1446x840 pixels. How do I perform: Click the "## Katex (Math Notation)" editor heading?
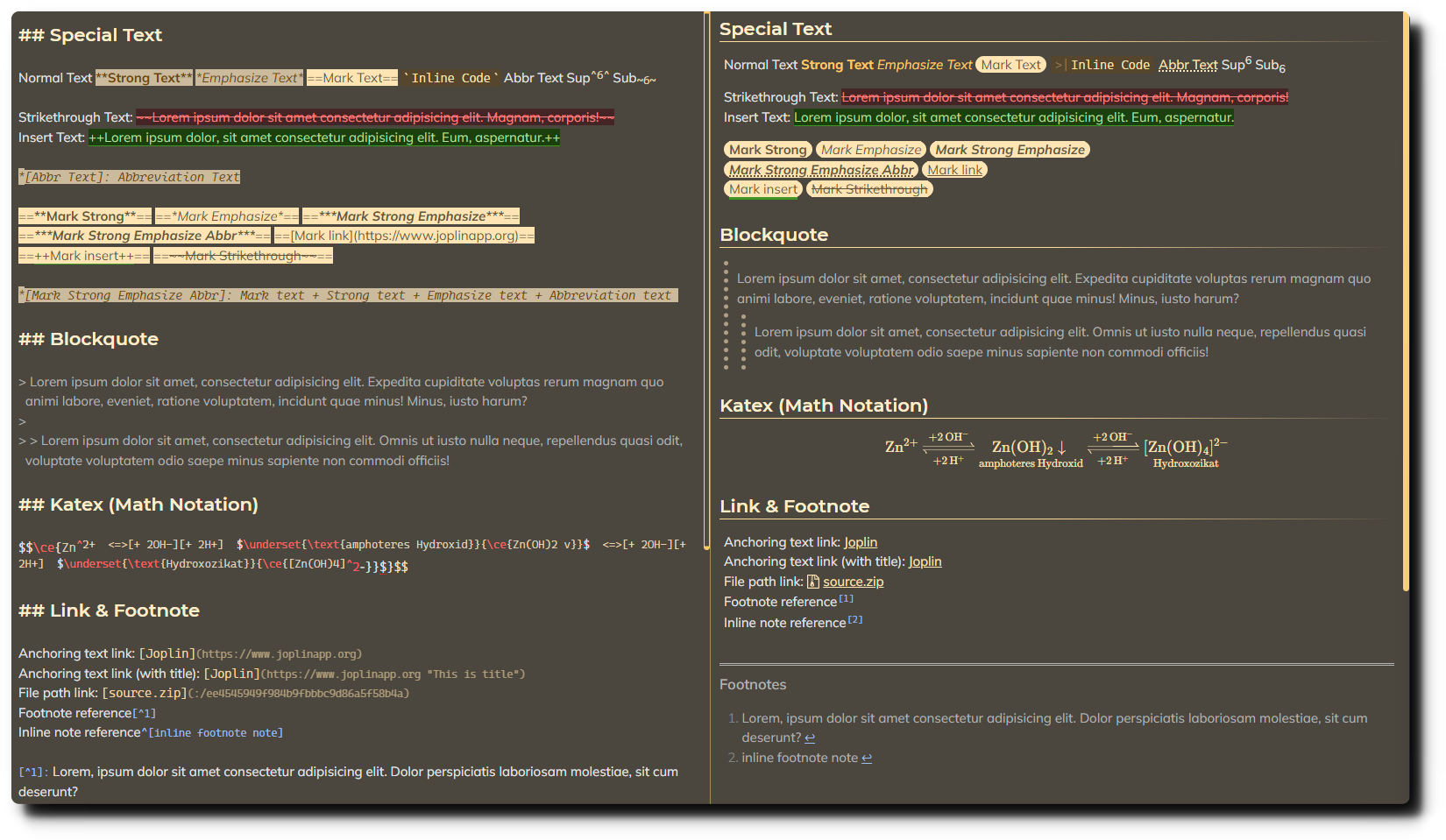click(138, 505)
